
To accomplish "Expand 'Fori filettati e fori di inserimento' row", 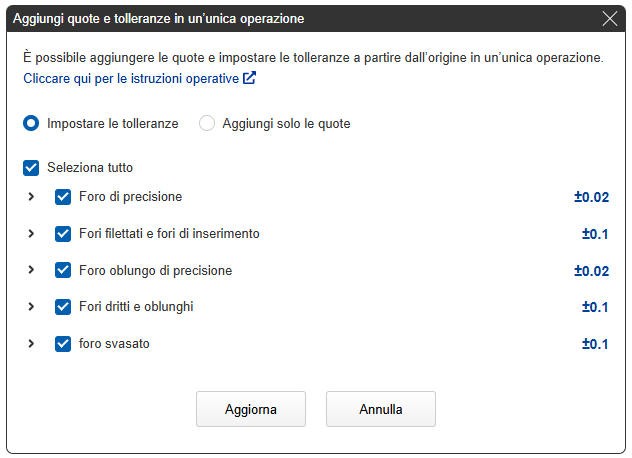I will (x=31, y=234).
